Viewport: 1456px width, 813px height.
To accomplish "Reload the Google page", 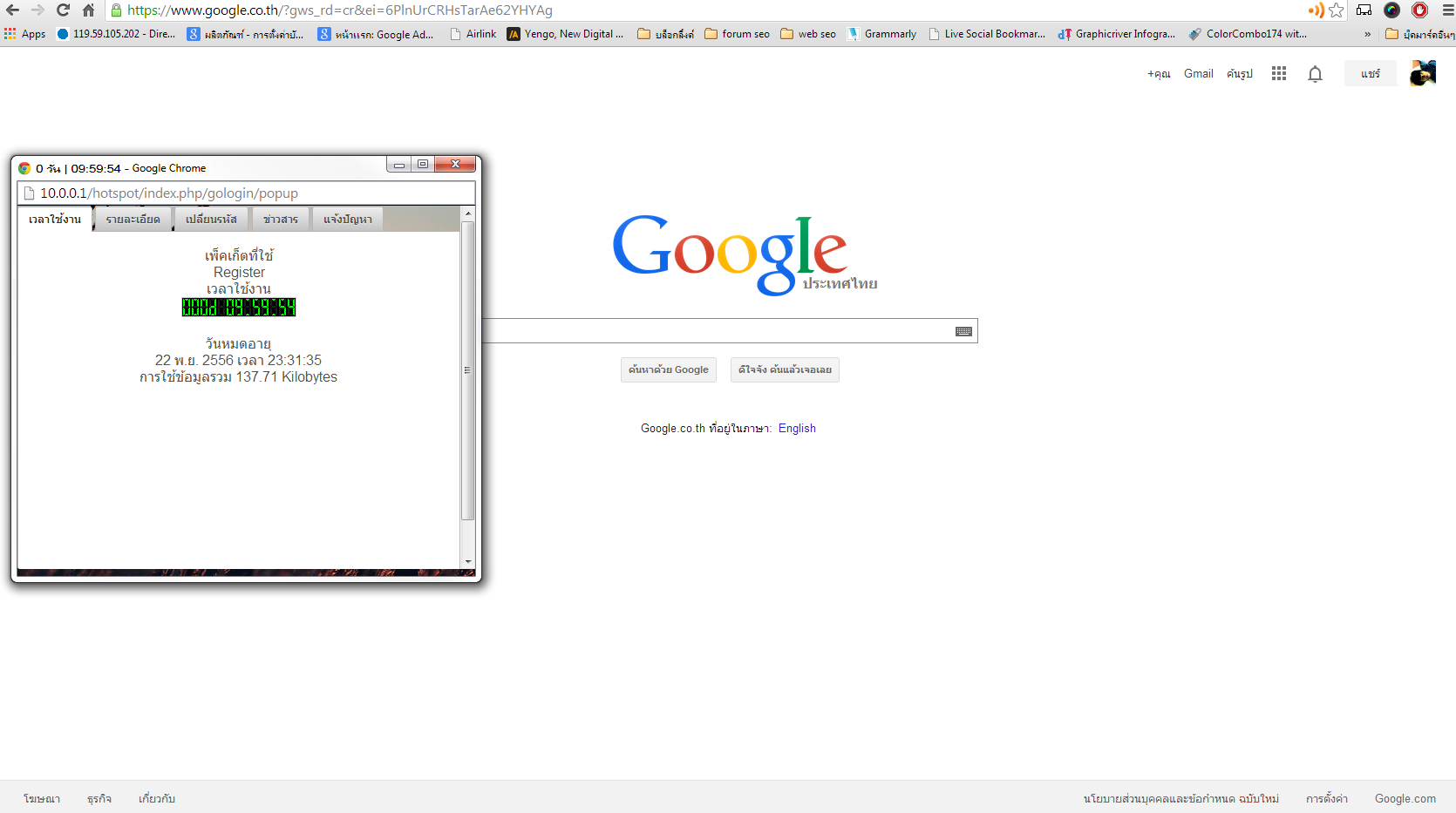I will click(x=63, y=10).
